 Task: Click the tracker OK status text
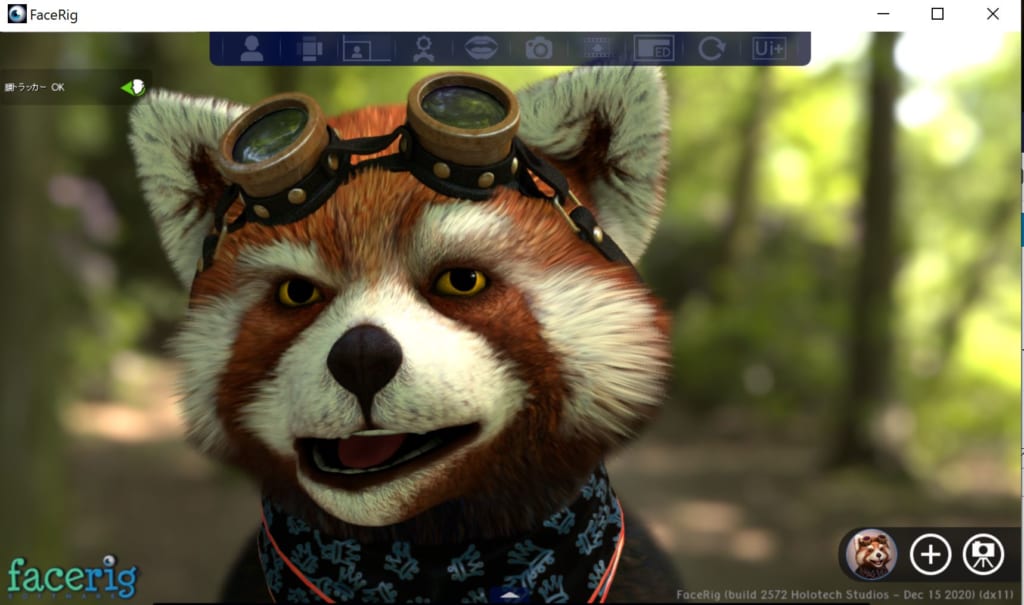pos(35,87)
